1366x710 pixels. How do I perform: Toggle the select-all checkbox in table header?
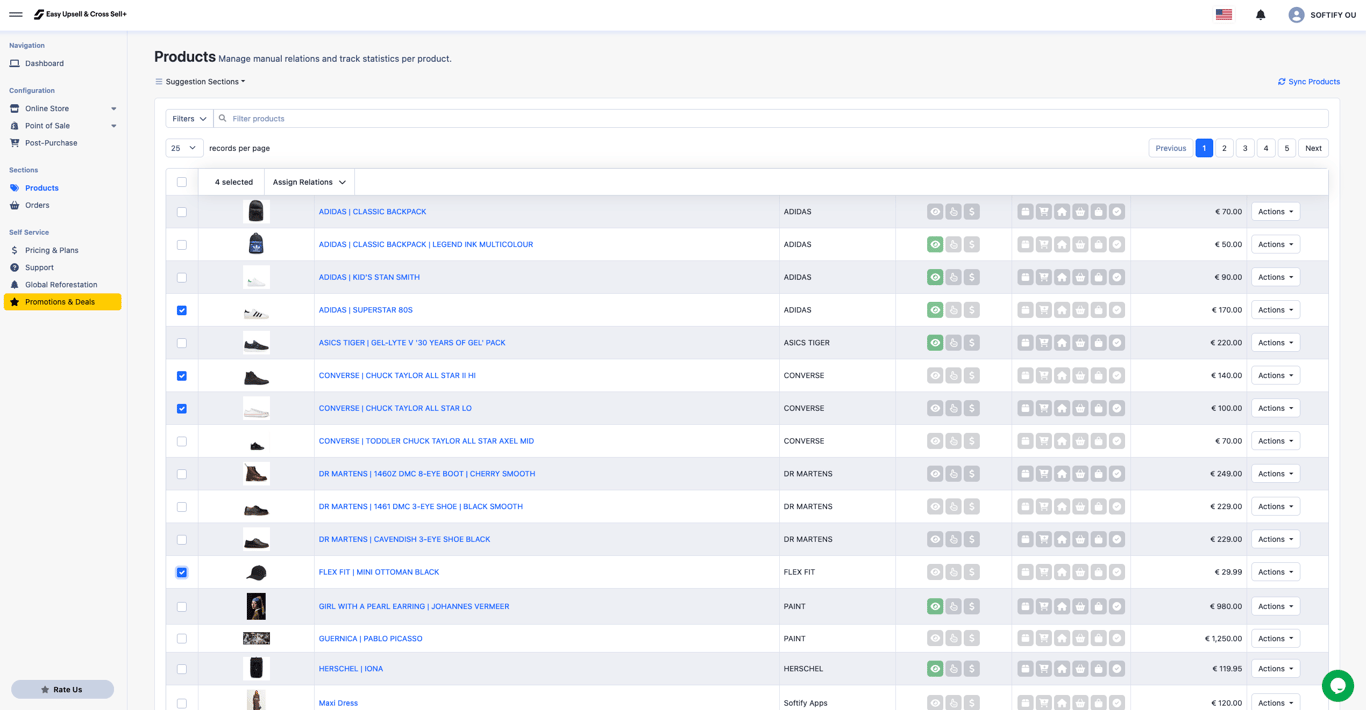pos(182,182)
